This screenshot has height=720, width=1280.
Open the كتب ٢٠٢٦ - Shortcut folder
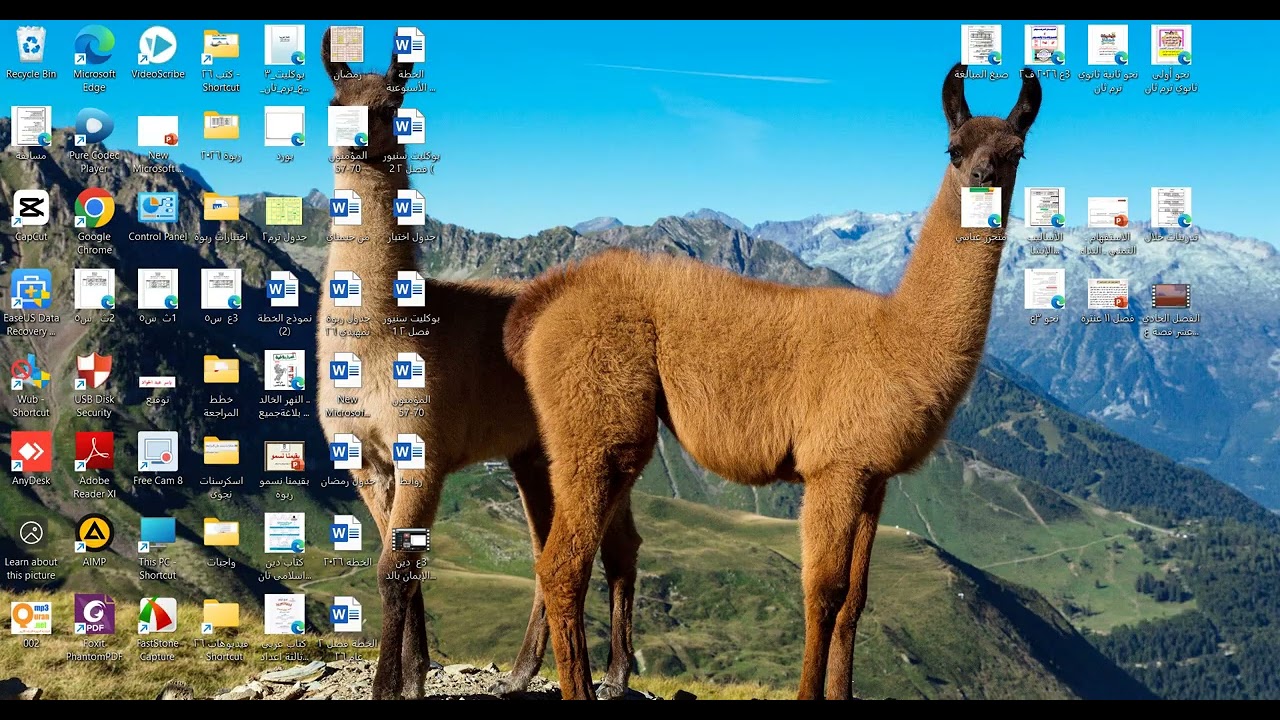221,46
